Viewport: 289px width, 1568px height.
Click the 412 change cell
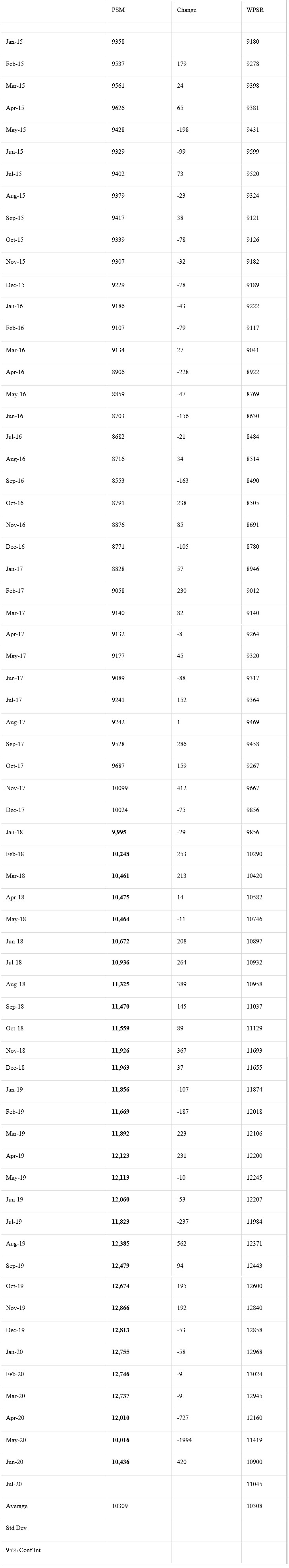(182, 789)
